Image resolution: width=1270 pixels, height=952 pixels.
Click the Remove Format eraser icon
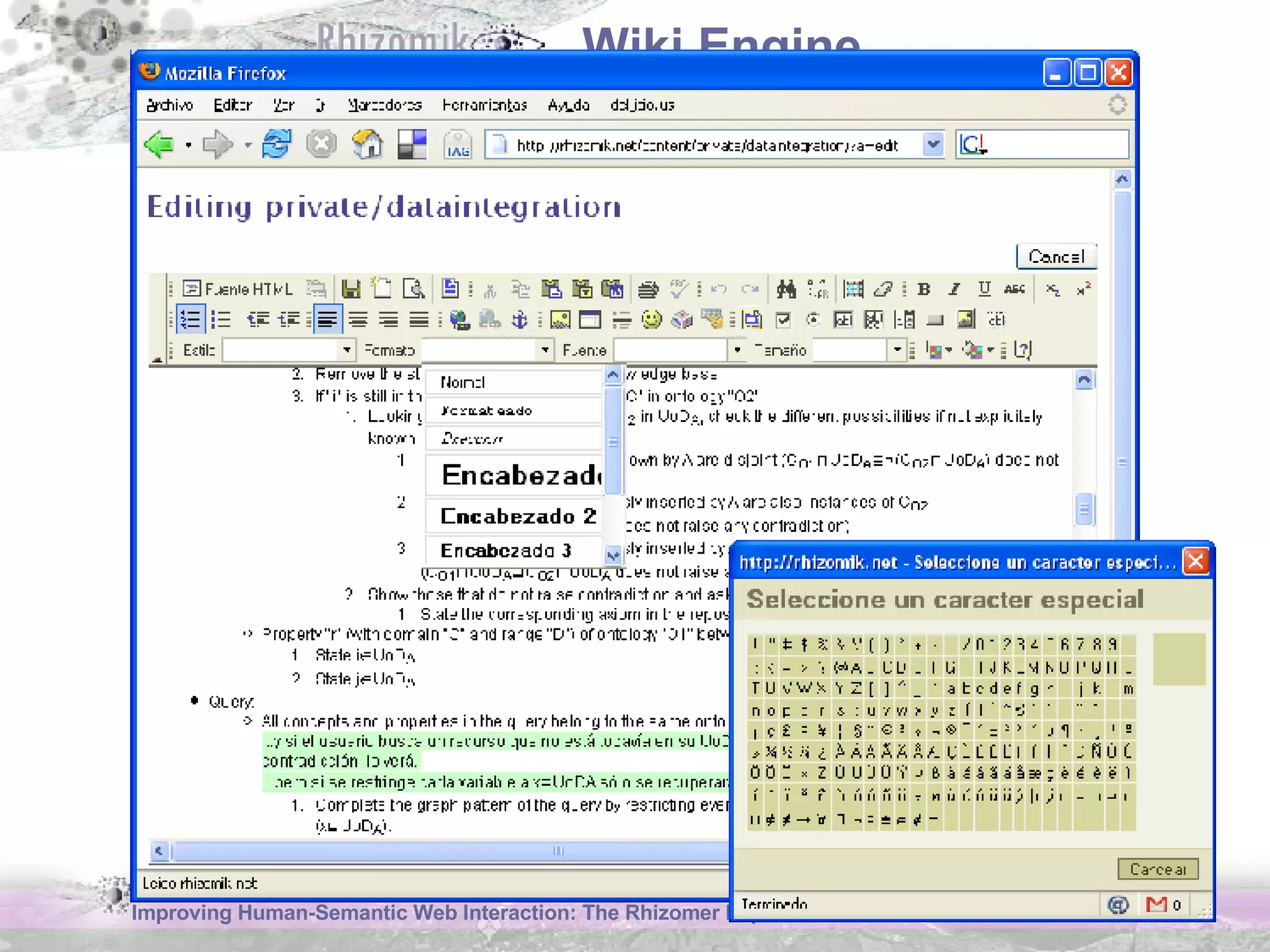tap(883, 289)
